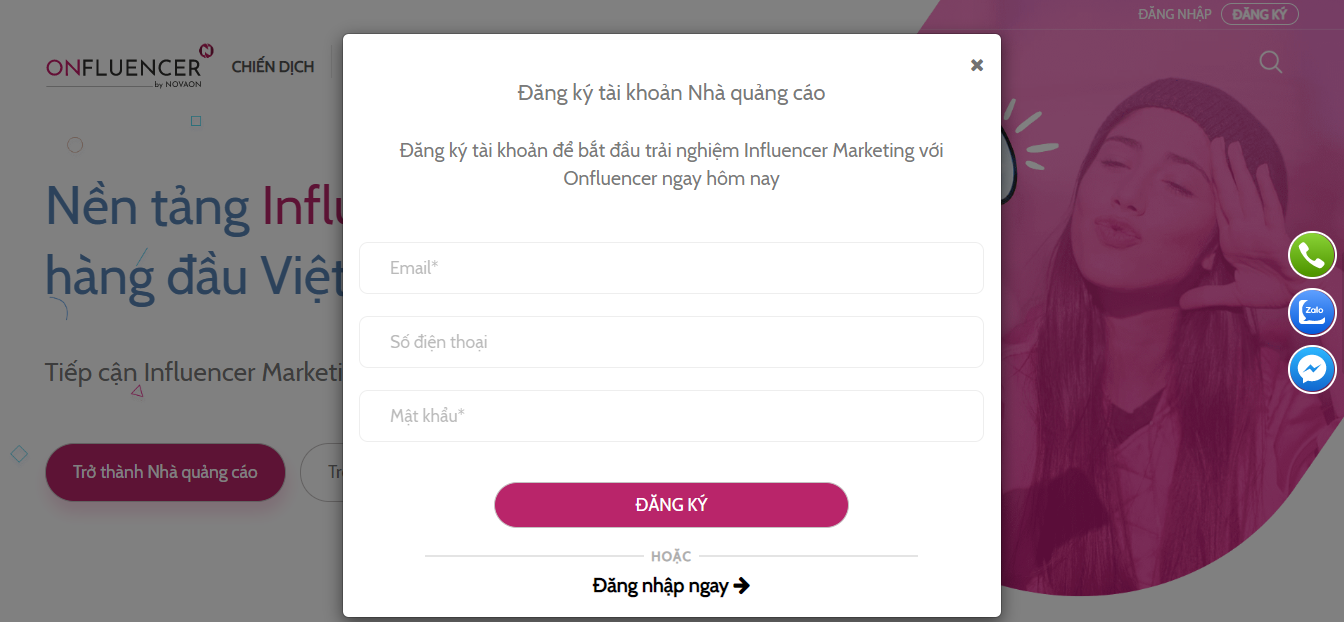Go home via the Onfluencer logo
The height and width of the screenshot is (622, 1344).
129,66
